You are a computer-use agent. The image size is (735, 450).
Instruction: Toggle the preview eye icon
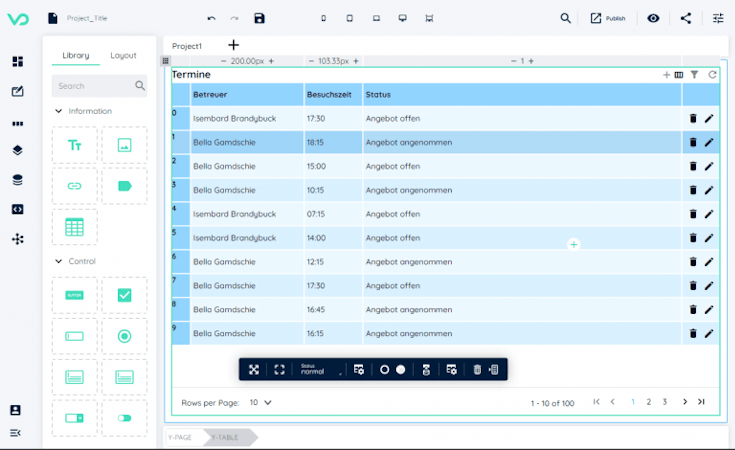653,18
